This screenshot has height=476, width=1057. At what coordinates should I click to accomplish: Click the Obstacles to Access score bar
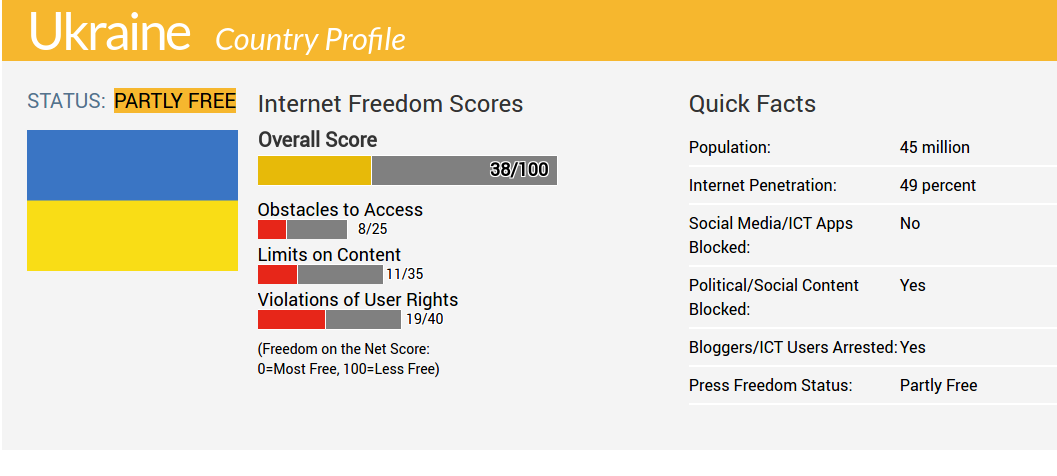coord(302,229)
